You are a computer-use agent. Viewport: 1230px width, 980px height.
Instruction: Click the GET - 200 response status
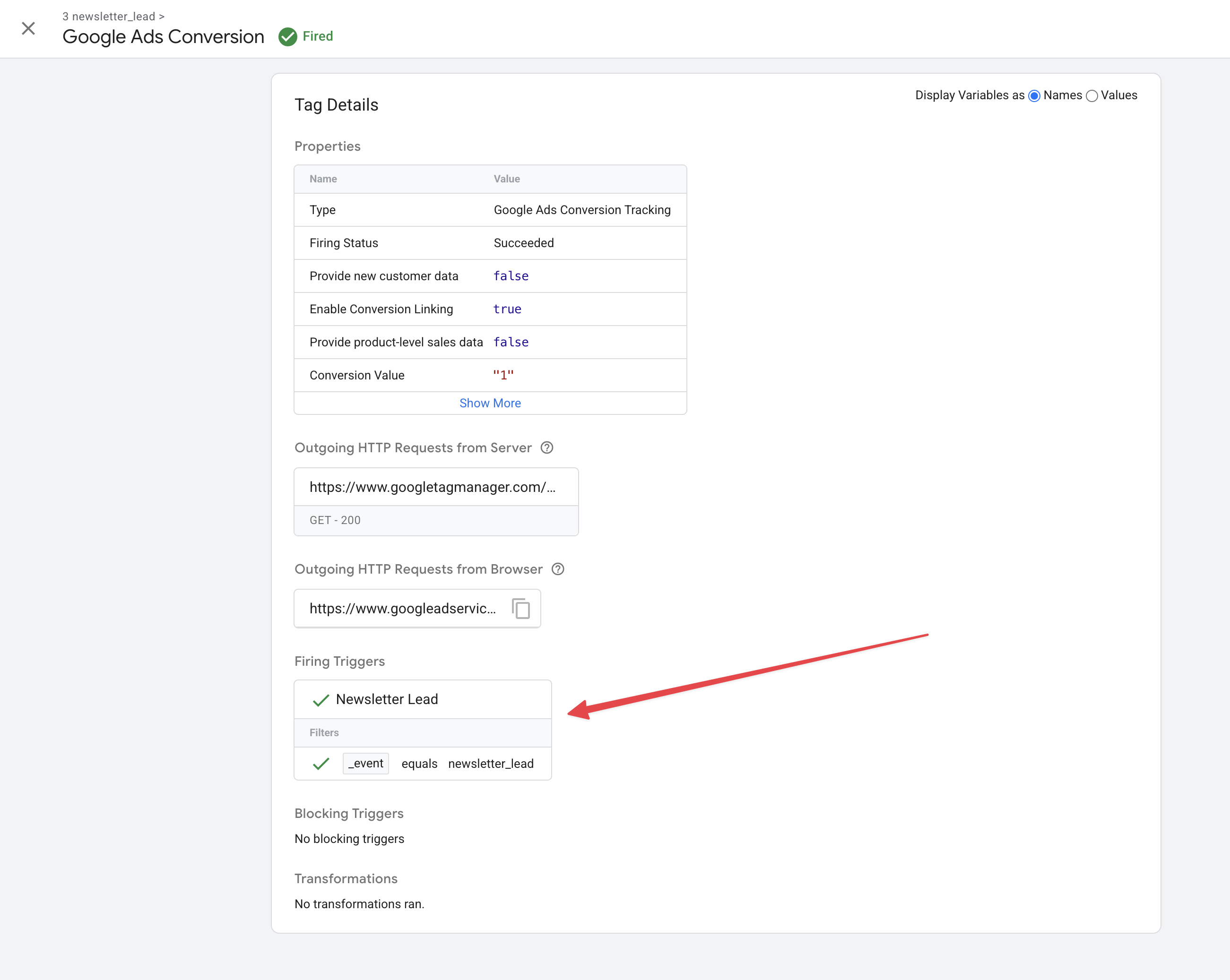(335, 520)
